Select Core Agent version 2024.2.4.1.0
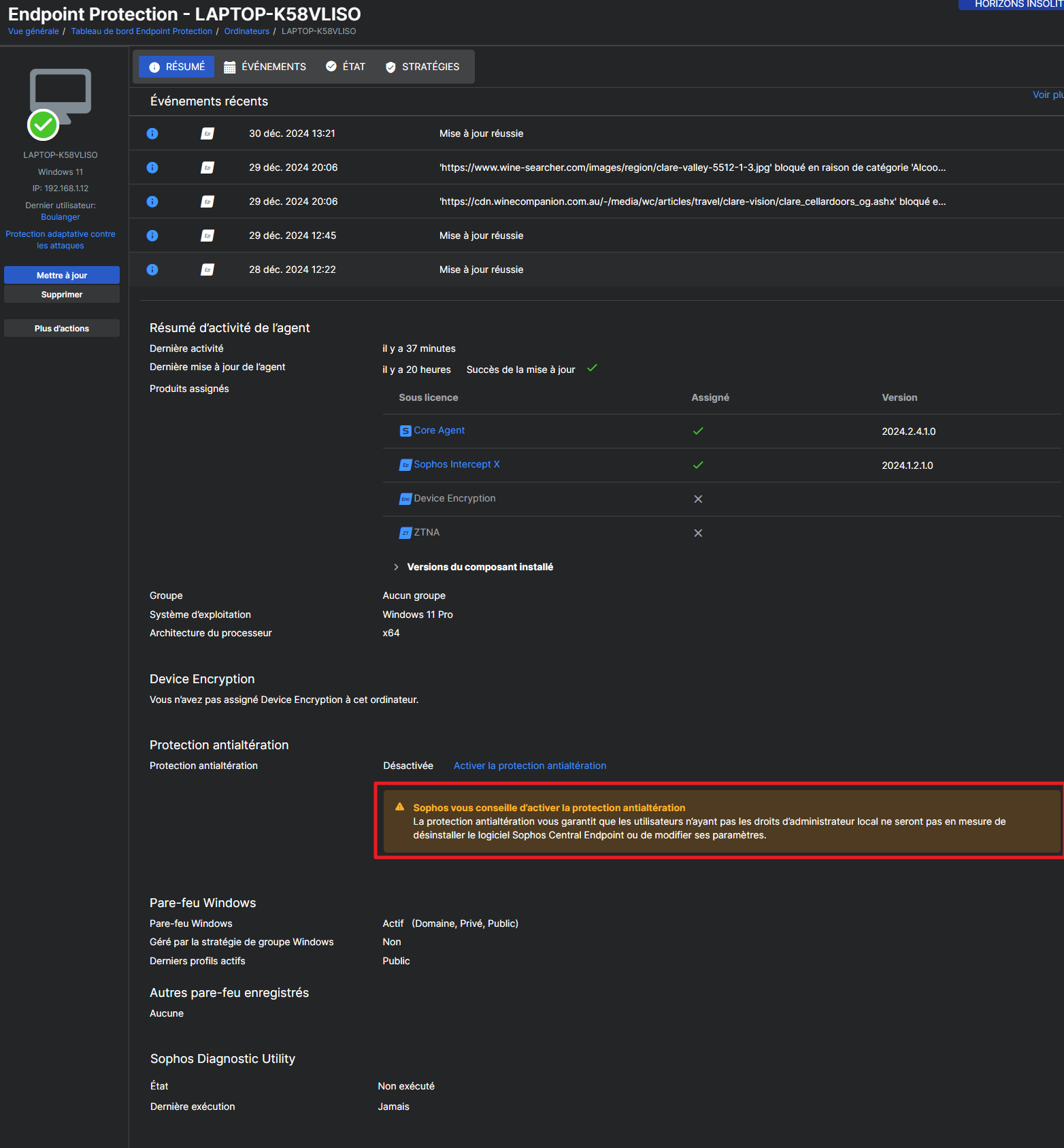This screenshot has height=1148, width=1064. pos(909,431)
